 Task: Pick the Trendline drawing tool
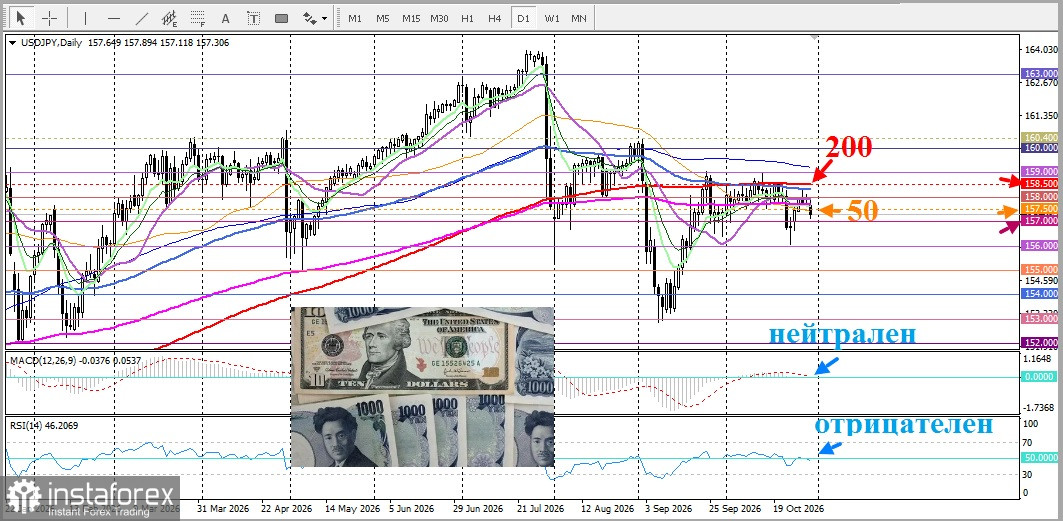142,18
